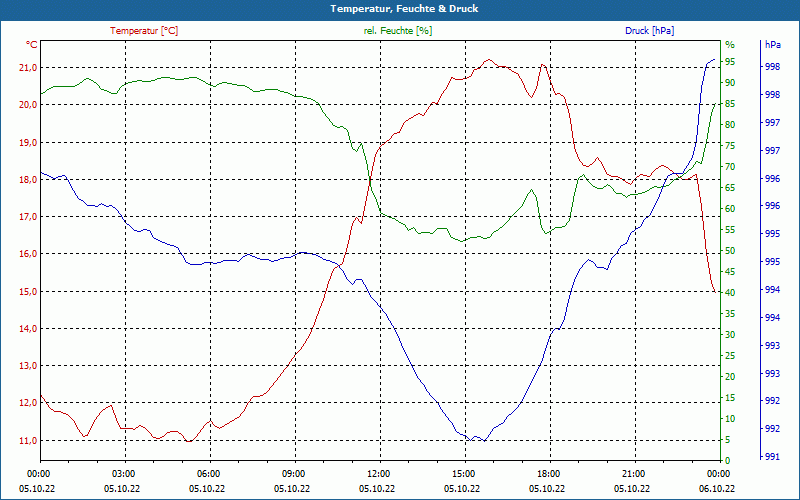Click the green '80' humidity axis value

point(730,124)
